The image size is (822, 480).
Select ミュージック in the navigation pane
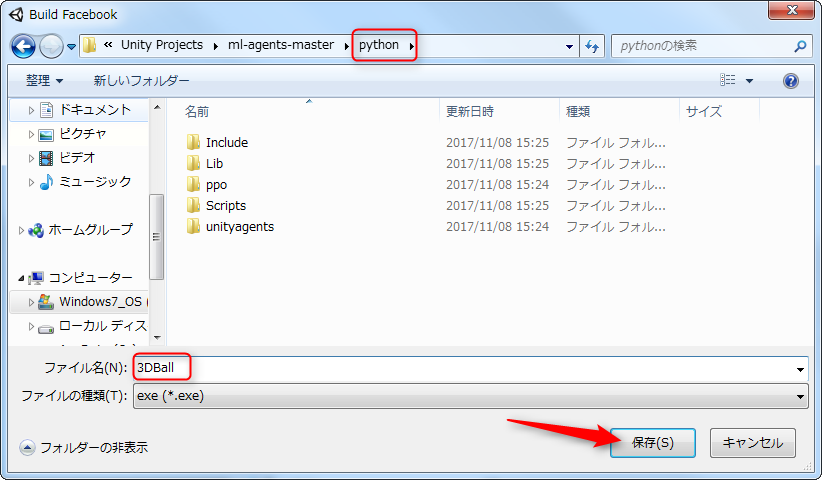point(95,182)
